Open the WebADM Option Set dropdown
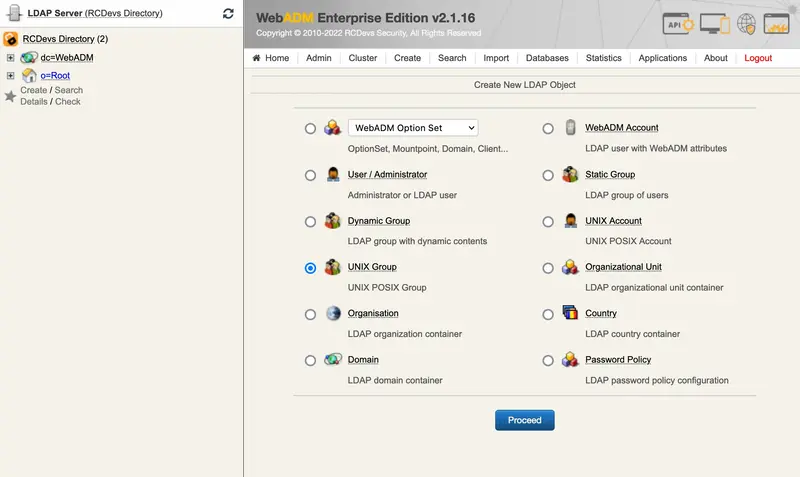 point(413,128)
